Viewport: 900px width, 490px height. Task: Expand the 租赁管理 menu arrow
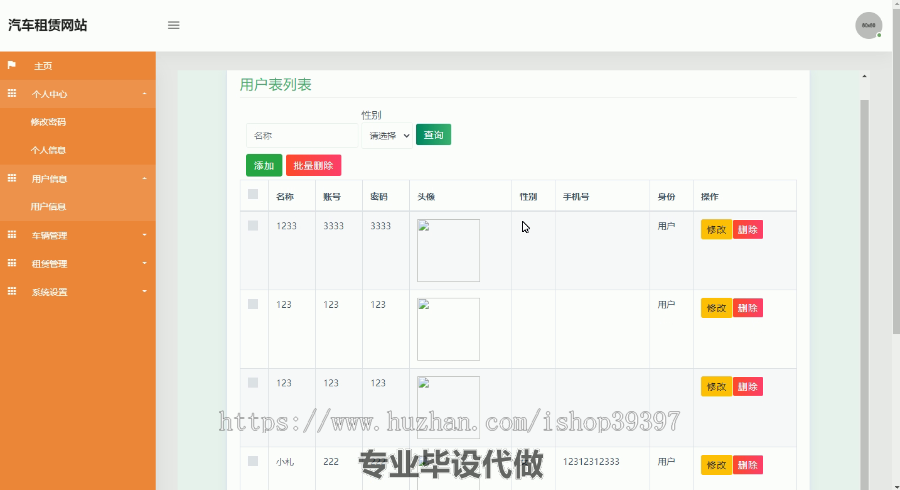[x=145, y=263]
